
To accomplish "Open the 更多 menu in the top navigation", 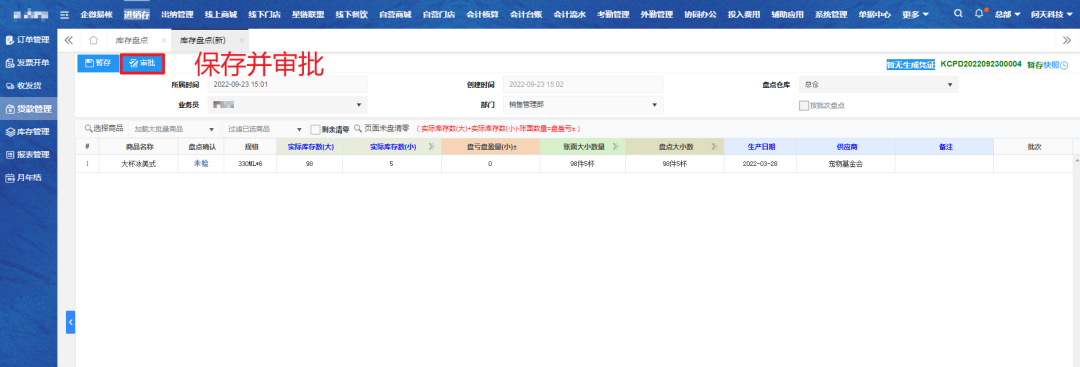I will (x=915, y=14).
